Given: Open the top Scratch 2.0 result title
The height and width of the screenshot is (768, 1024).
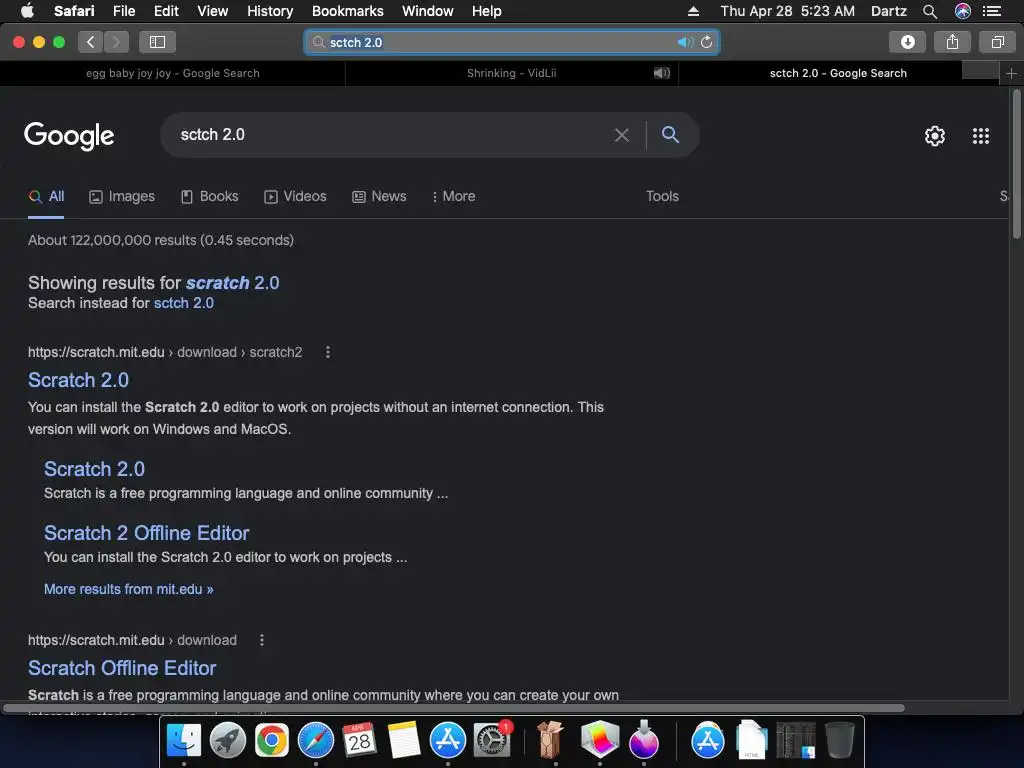Looking at the screenshot, I should tap(78, 380).
